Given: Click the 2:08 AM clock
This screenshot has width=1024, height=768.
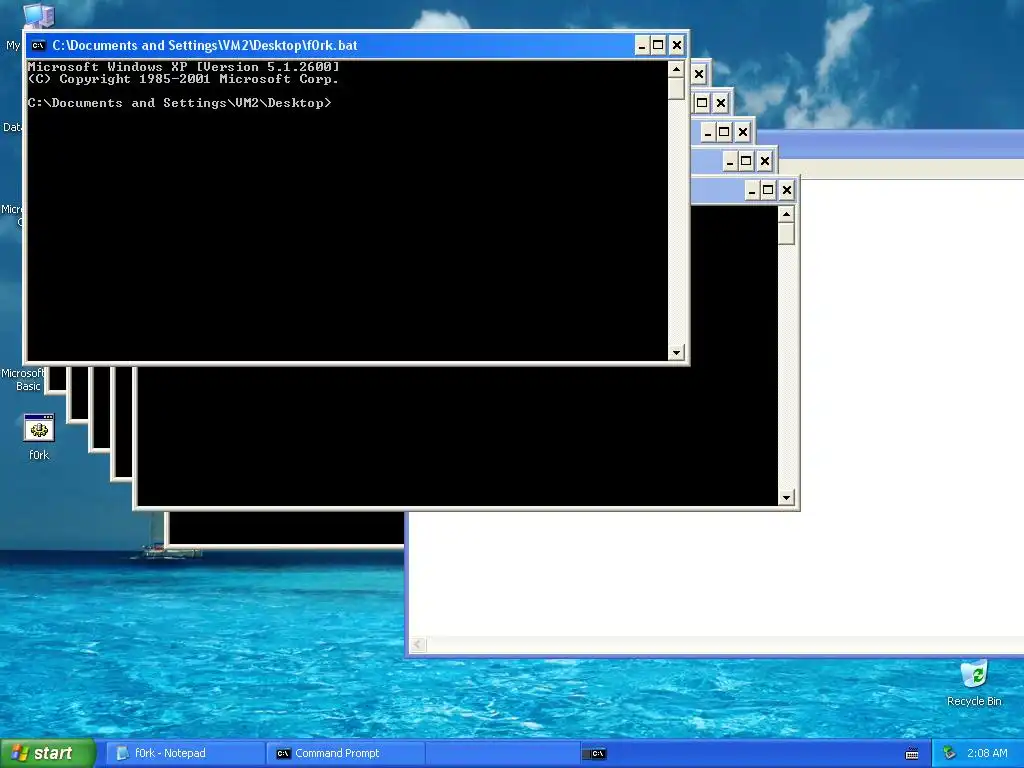Looking at the screenshot, I should pyautogui.click(x=987, y=753).
